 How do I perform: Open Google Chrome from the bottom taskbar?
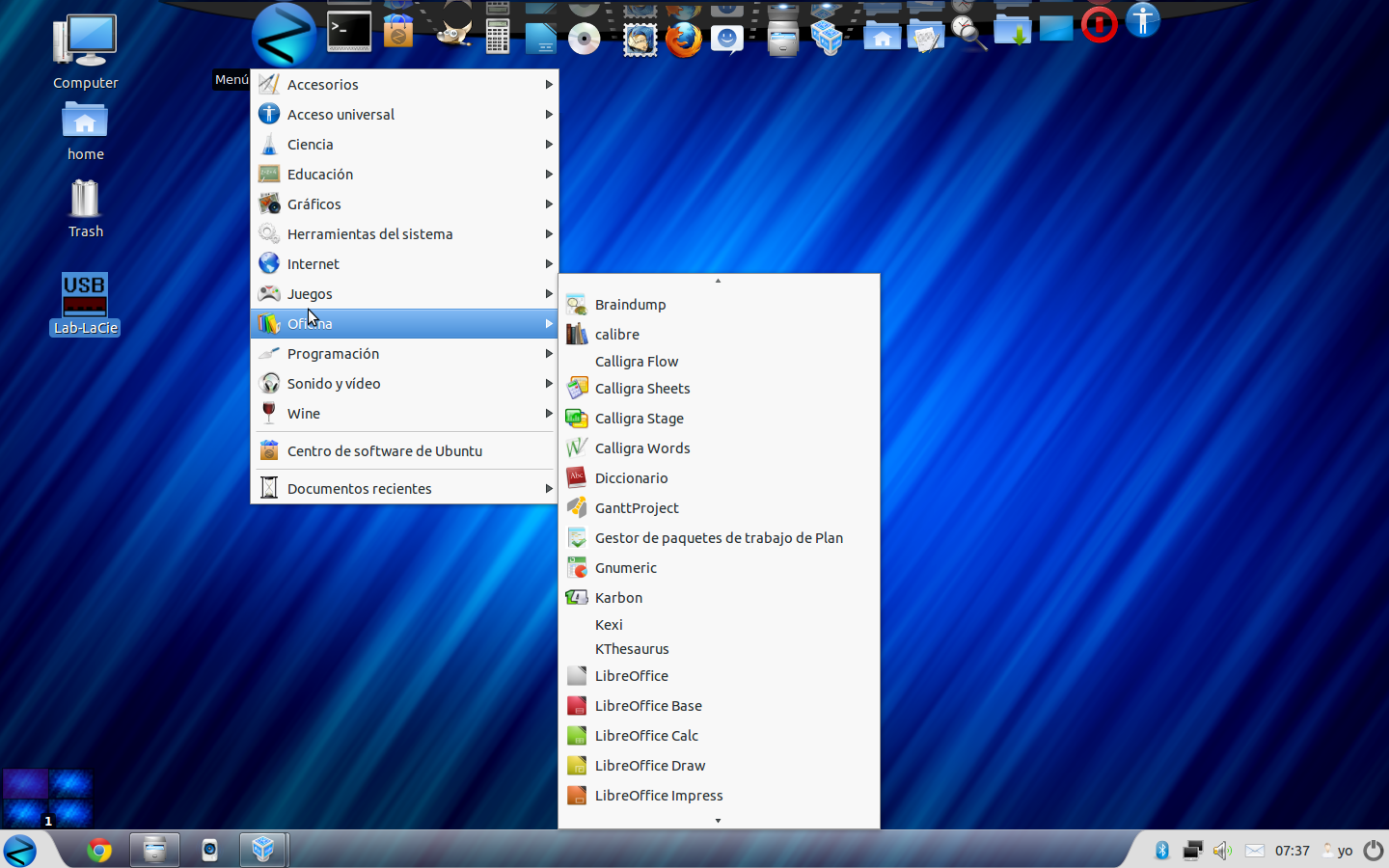(x=99, y=850)
